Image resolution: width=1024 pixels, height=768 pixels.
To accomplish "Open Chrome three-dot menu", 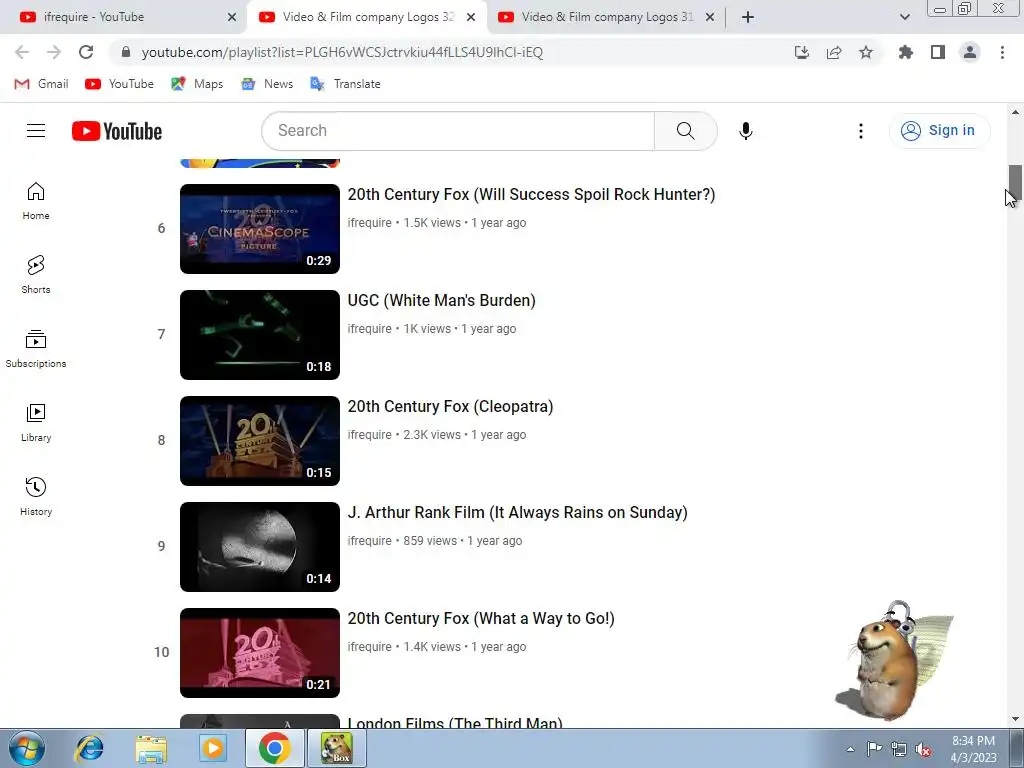I will tap(1002, 52).
